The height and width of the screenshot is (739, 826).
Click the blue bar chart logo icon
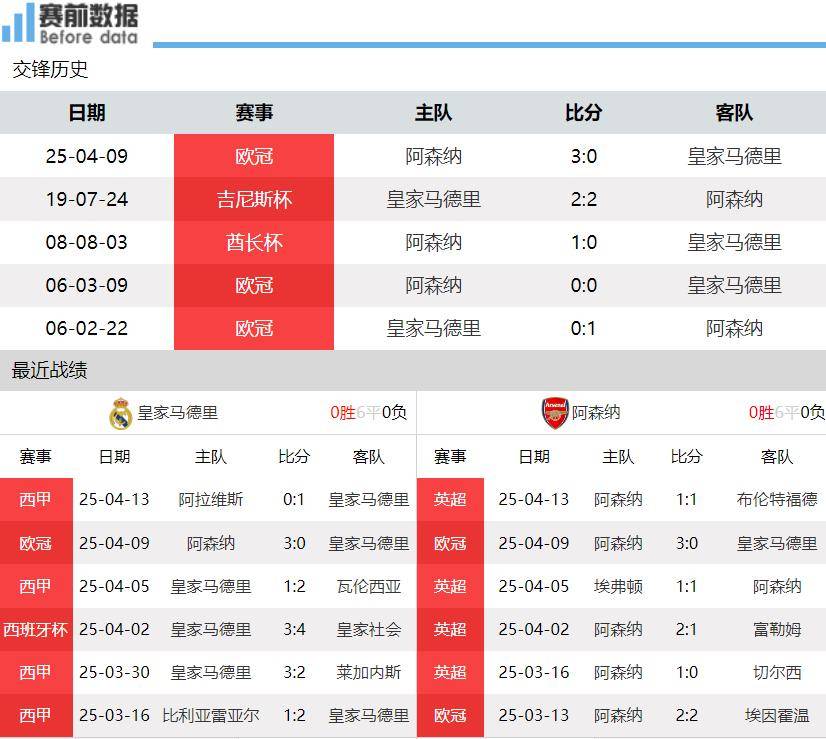[18, 22]
